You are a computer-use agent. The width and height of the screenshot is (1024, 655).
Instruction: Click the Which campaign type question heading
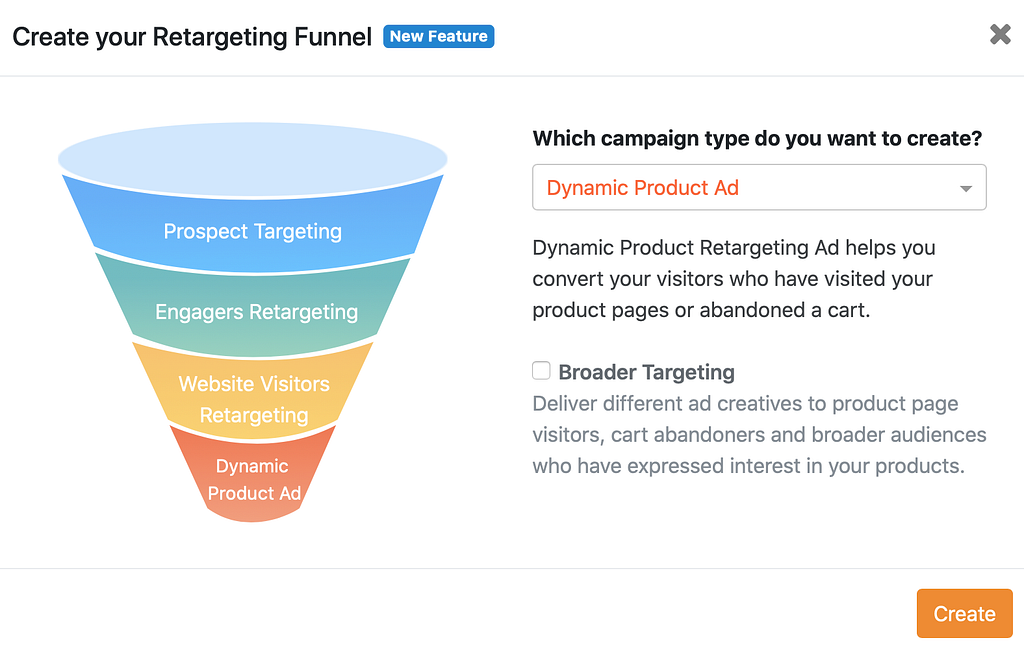pyautogui.click(x=757, y=138)
